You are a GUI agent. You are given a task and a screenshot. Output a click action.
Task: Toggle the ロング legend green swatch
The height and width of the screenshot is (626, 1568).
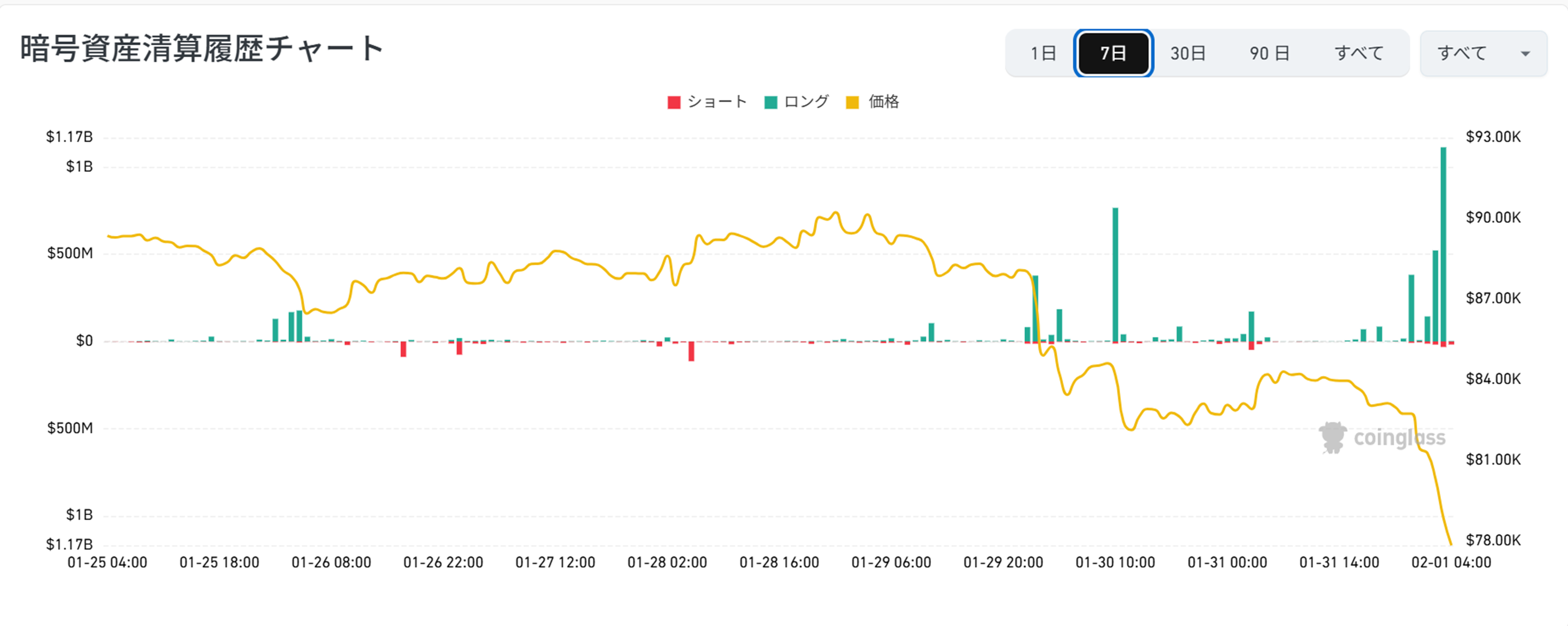[x=770, y=102]
